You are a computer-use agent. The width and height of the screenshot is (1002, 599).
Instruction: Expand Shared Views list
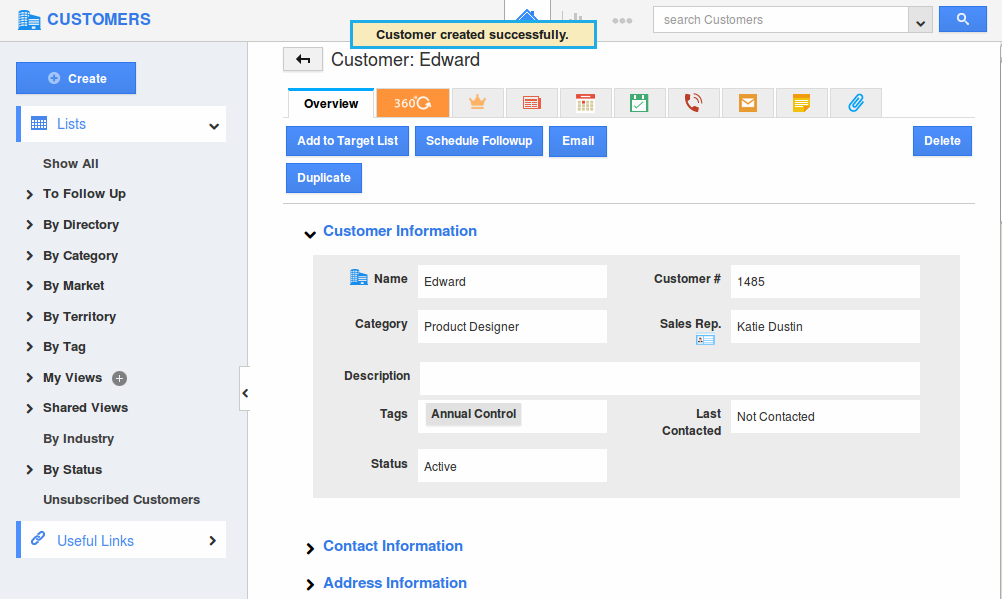tap(29, 408)
